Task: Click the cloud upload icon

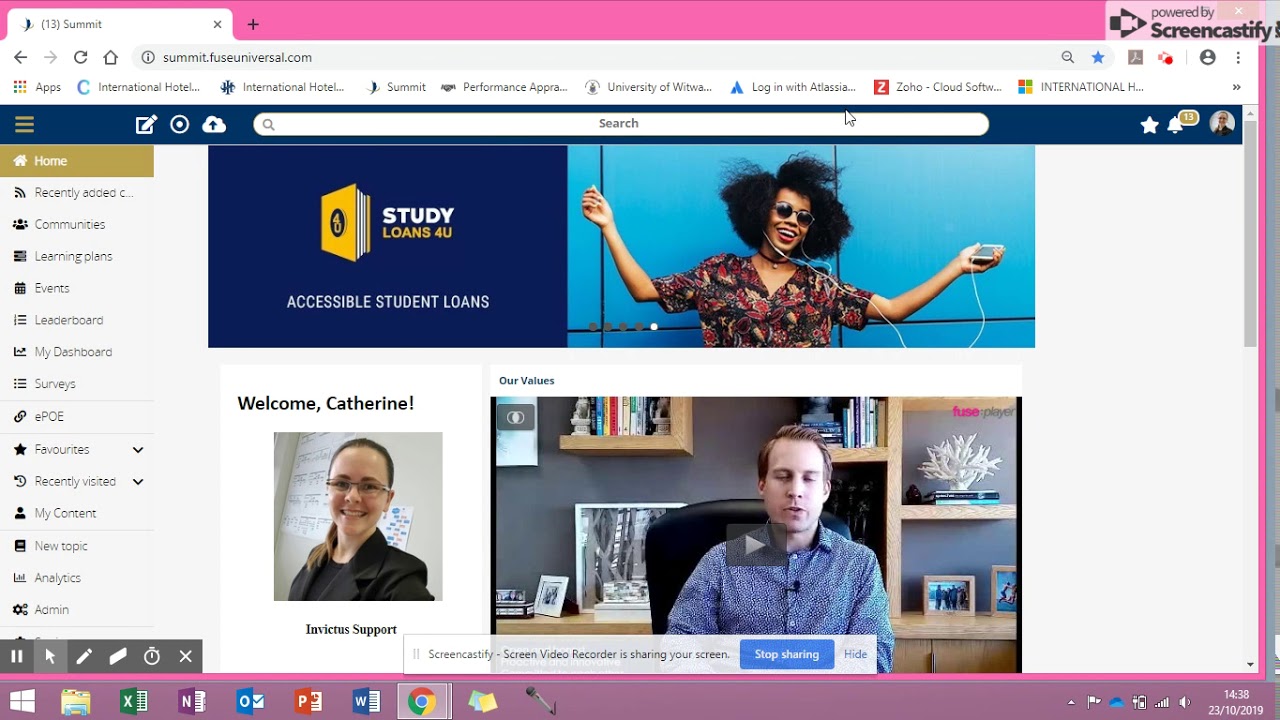Action: pyautogui.click(x=214, y=124)
